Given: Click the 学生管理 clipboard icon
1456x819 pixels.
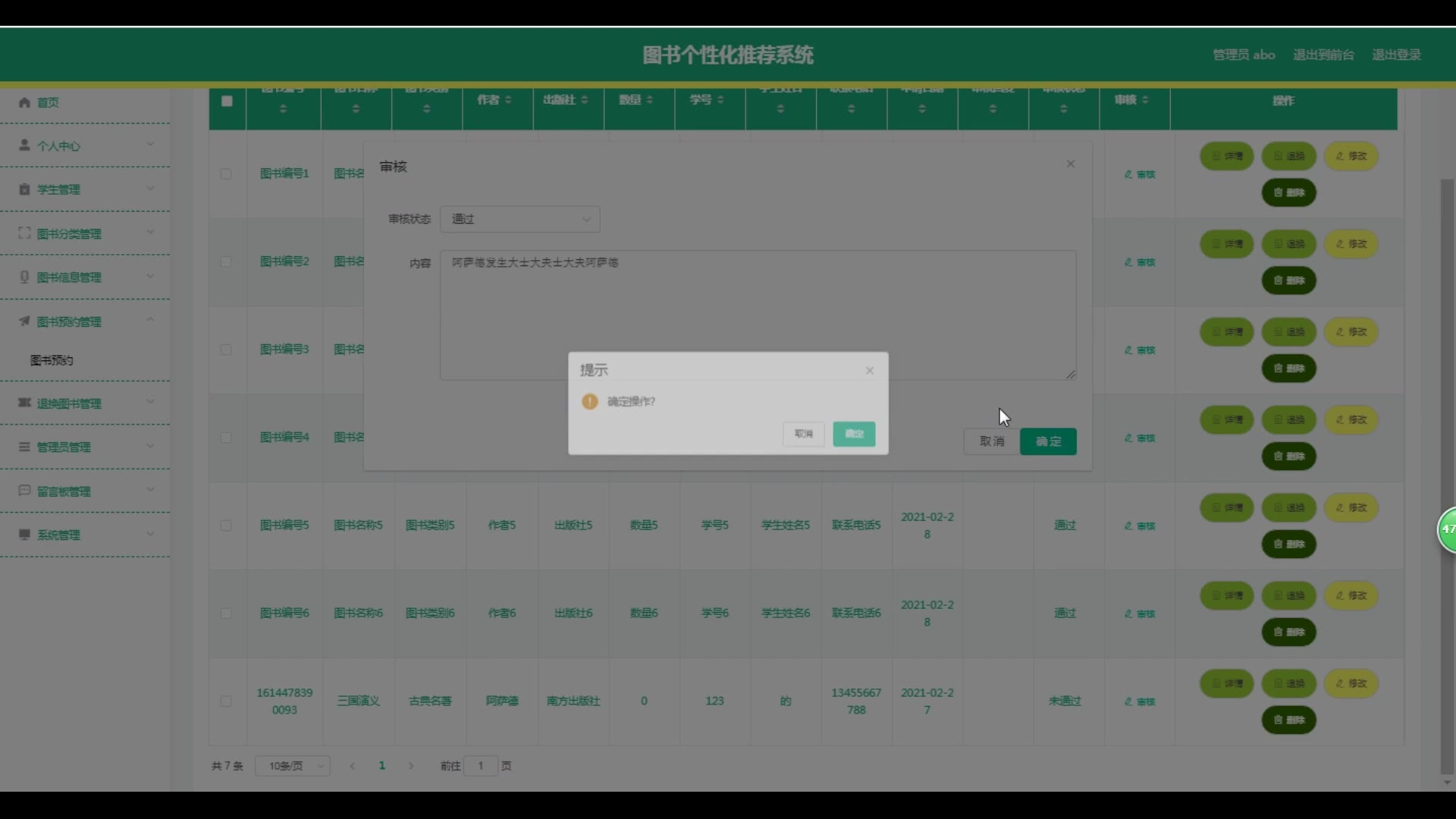Looking at the screenshot, I should [24, 189].
